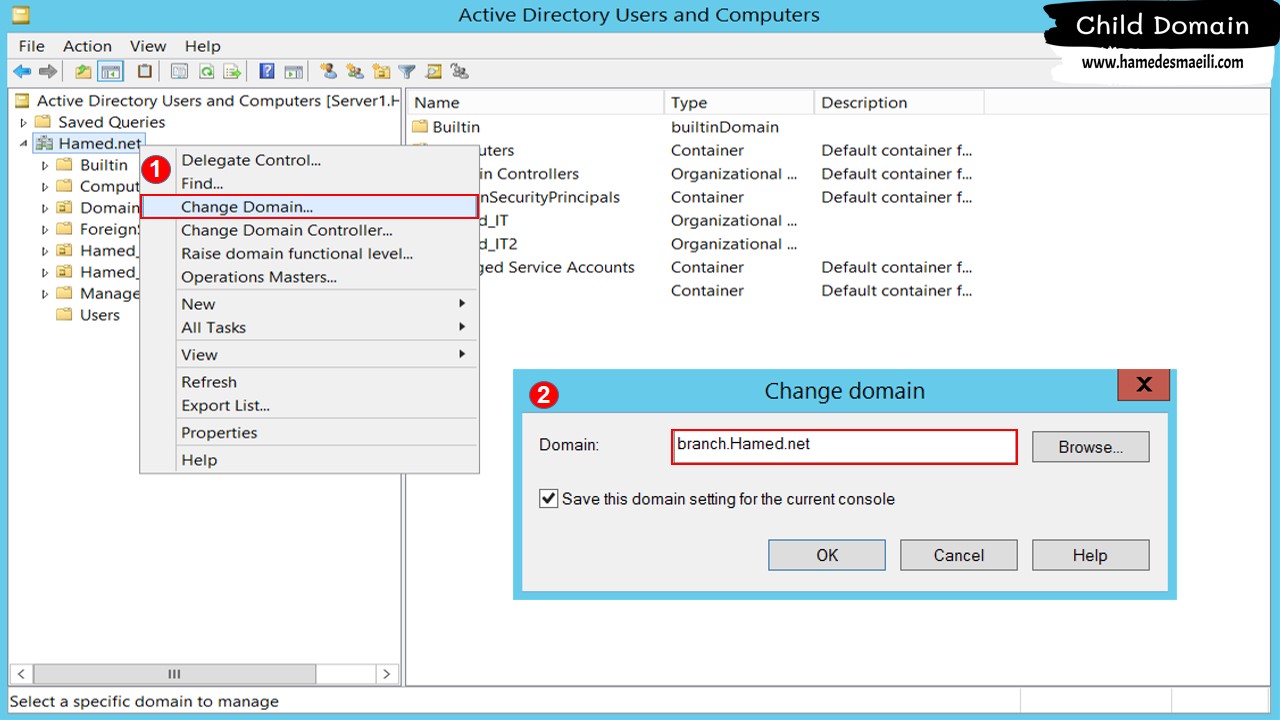Expand the Builtin tree node
1280x720 pixels.
click(x=45, y=165)
